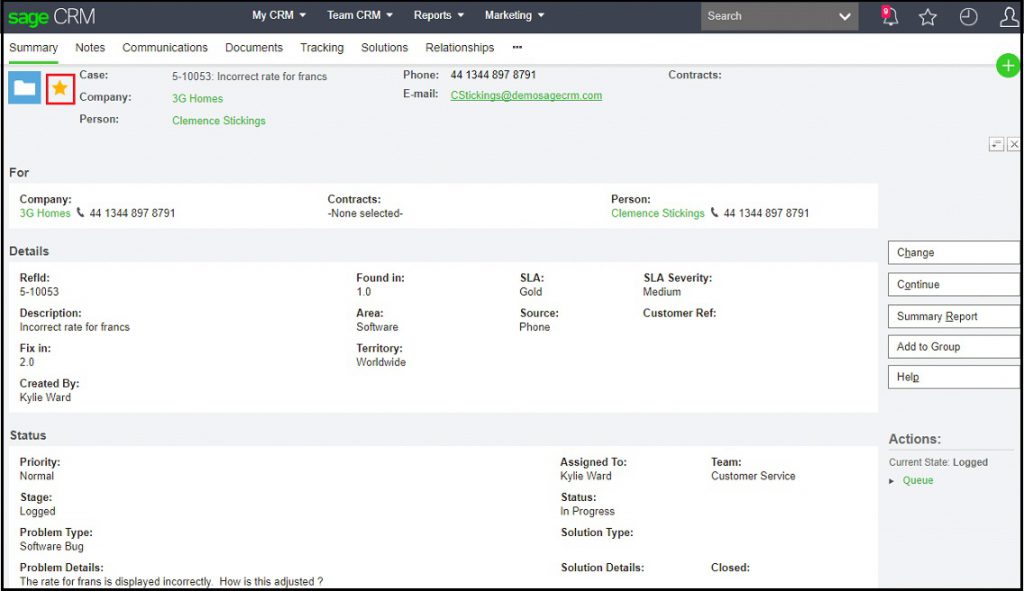The height and width of the screenshot is (591, 1024).
Task: Click the small panel collapse icon
Action: pos(996,144)
